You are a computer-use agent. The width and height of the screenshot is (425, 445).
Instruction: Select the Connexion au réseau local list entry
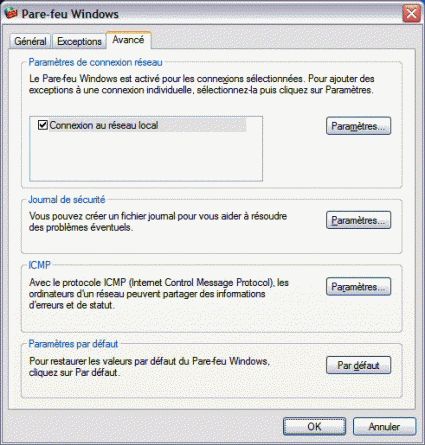click(103, 125)
